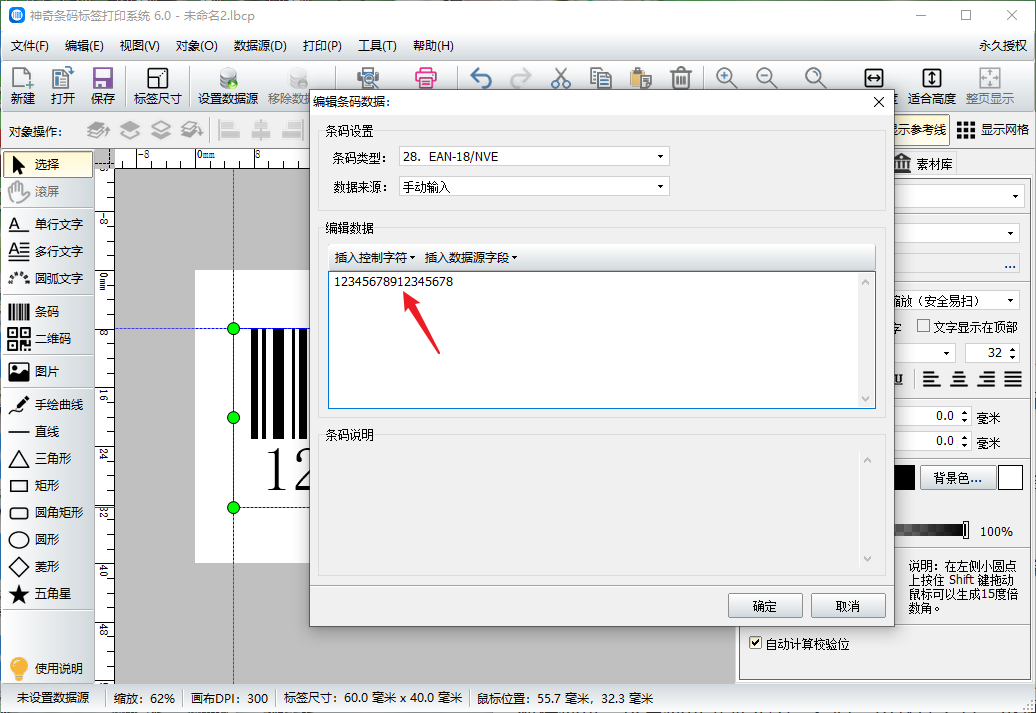Choose the 五角星 star shape tool
Image resolution: width=1036 pixels, height=713 pixels.
click(x=47, y=594)
